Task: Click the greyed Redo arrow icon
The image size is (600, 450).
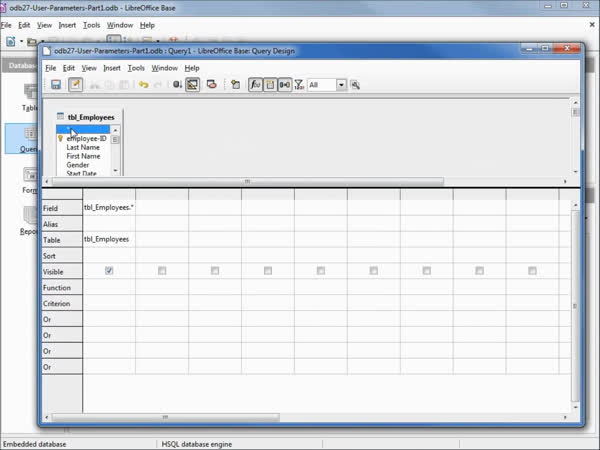Action: [x=158, y=85]
